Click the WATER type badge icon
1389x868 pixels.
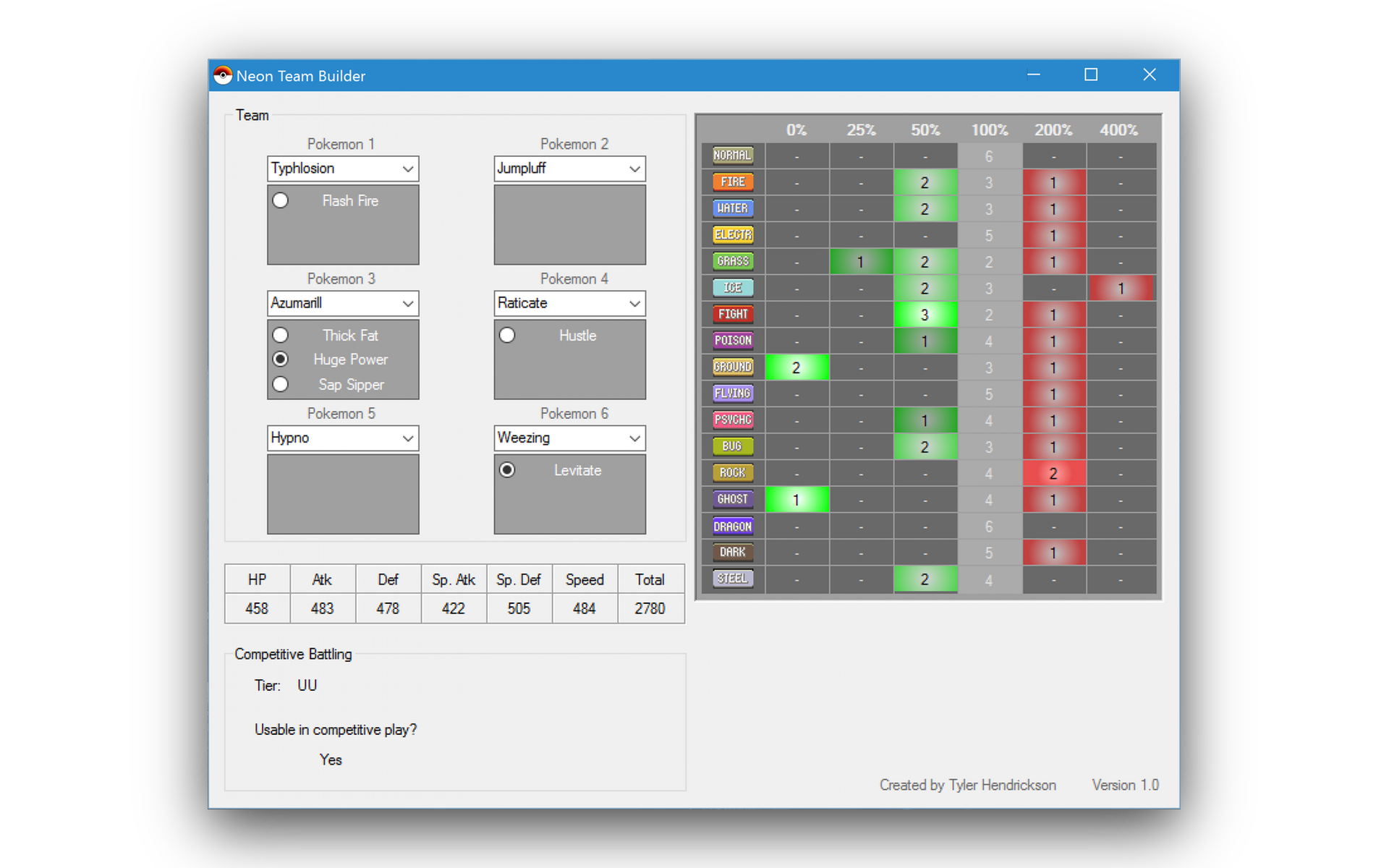coord(733,208)
